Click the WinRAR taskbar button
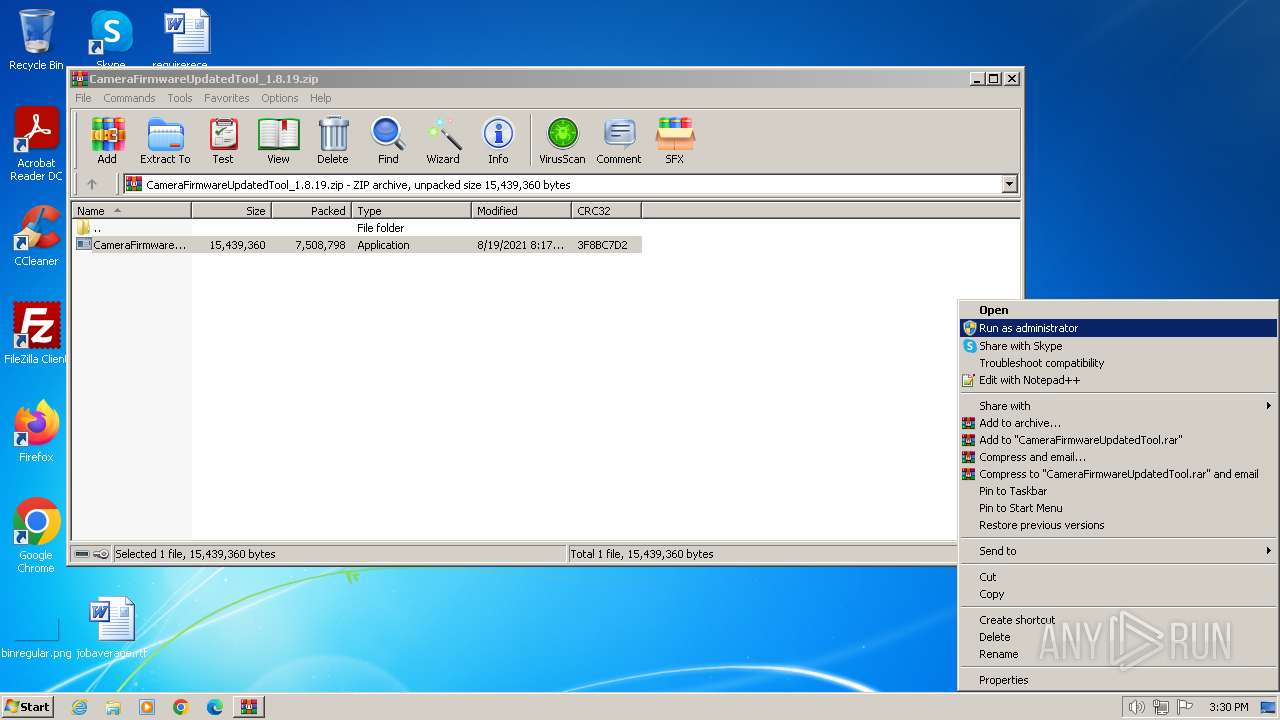This screenshot has width=1280, height=720. pyautogui.click(x=248, y=707)
